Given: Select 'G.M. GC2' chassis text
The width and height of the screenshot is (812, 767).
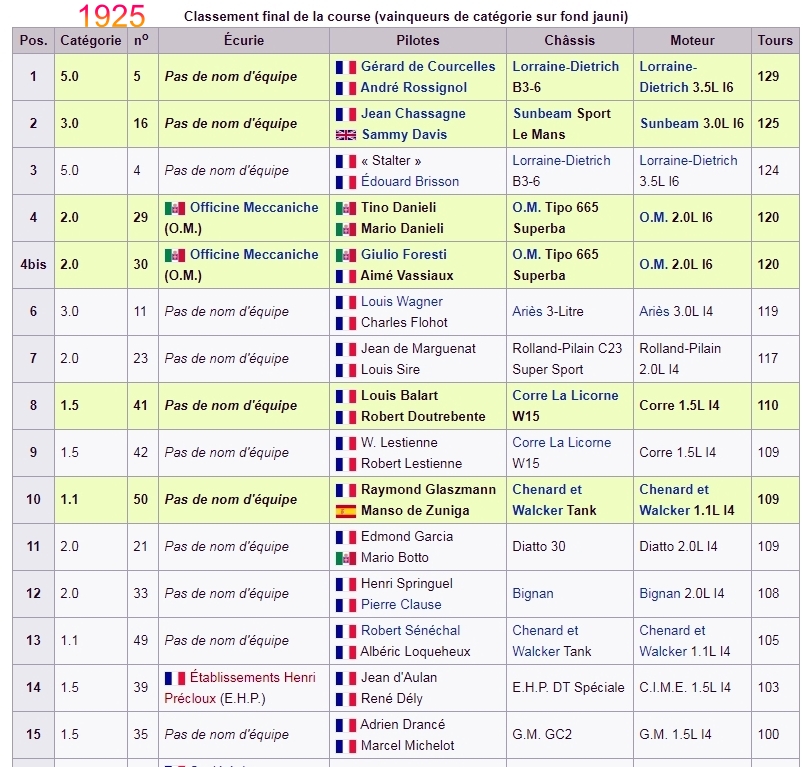Looking at the screenshot, I should coord(542,734).
